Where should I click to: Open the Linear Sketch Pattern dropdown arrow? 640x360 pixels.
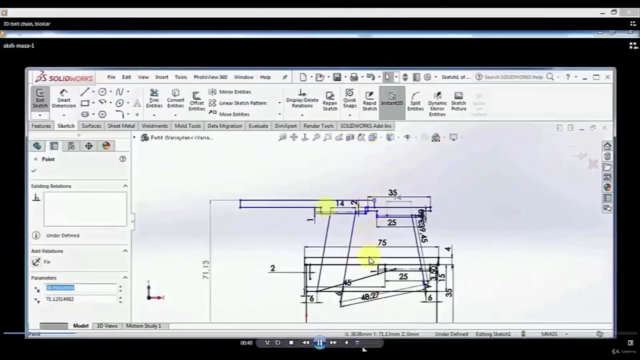280,103
